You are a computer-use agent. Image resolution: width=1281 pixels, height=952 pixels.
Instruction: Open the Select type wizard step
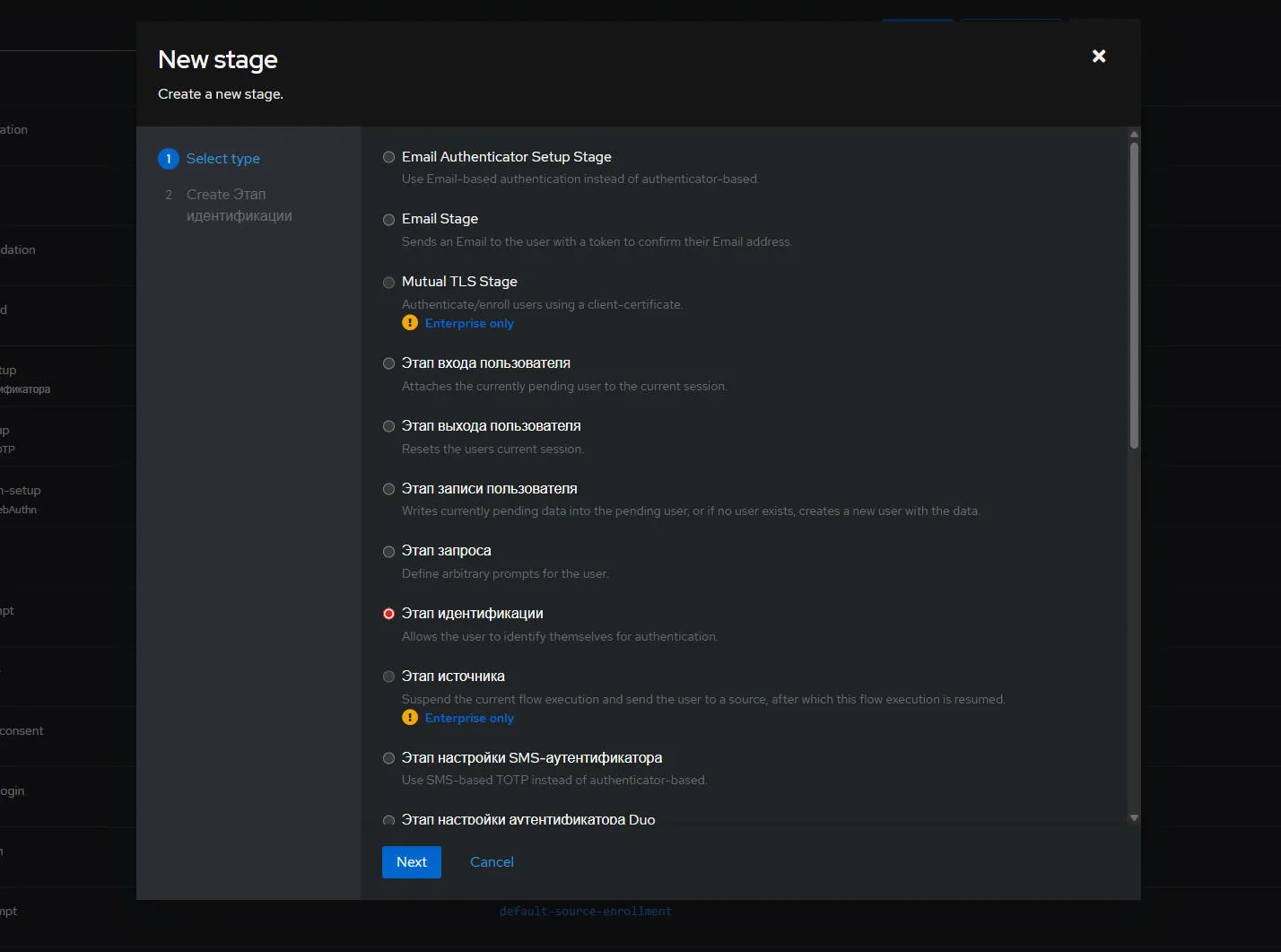click(x=222, y=159)
